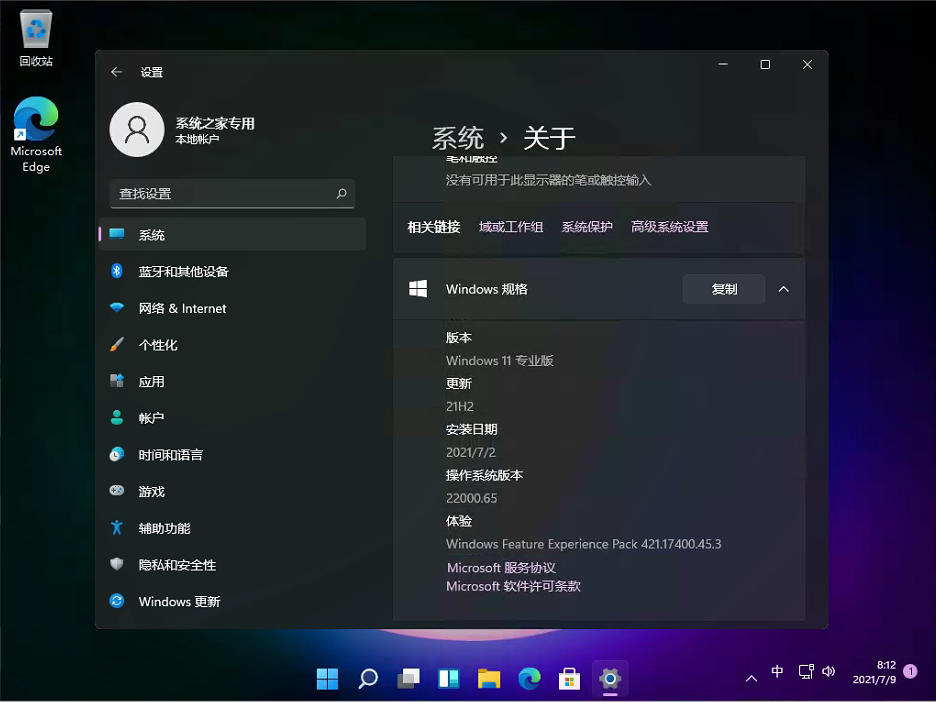Image resolution: width=936 pixels, height=702 pixels.
Task: Click 复制 button for Windows 规格
Action: pos(724,289)
